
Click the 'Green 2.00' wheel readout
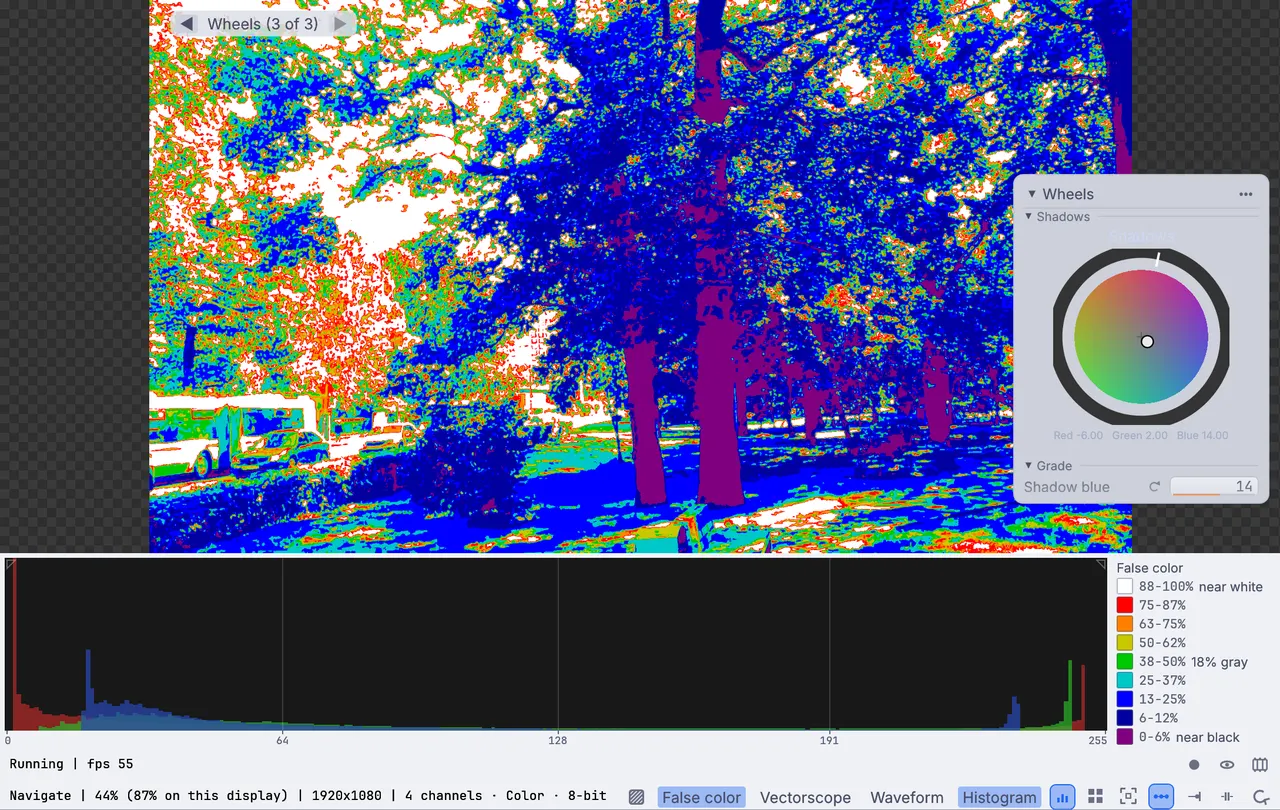tap(1139, 435)
